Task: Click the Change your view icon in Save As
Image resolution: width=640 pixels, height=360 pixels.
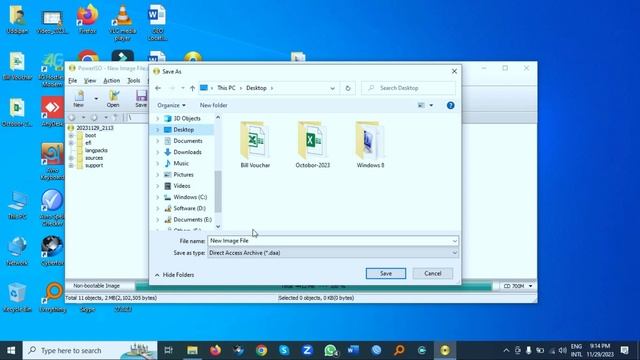Action: pos(421,105)
